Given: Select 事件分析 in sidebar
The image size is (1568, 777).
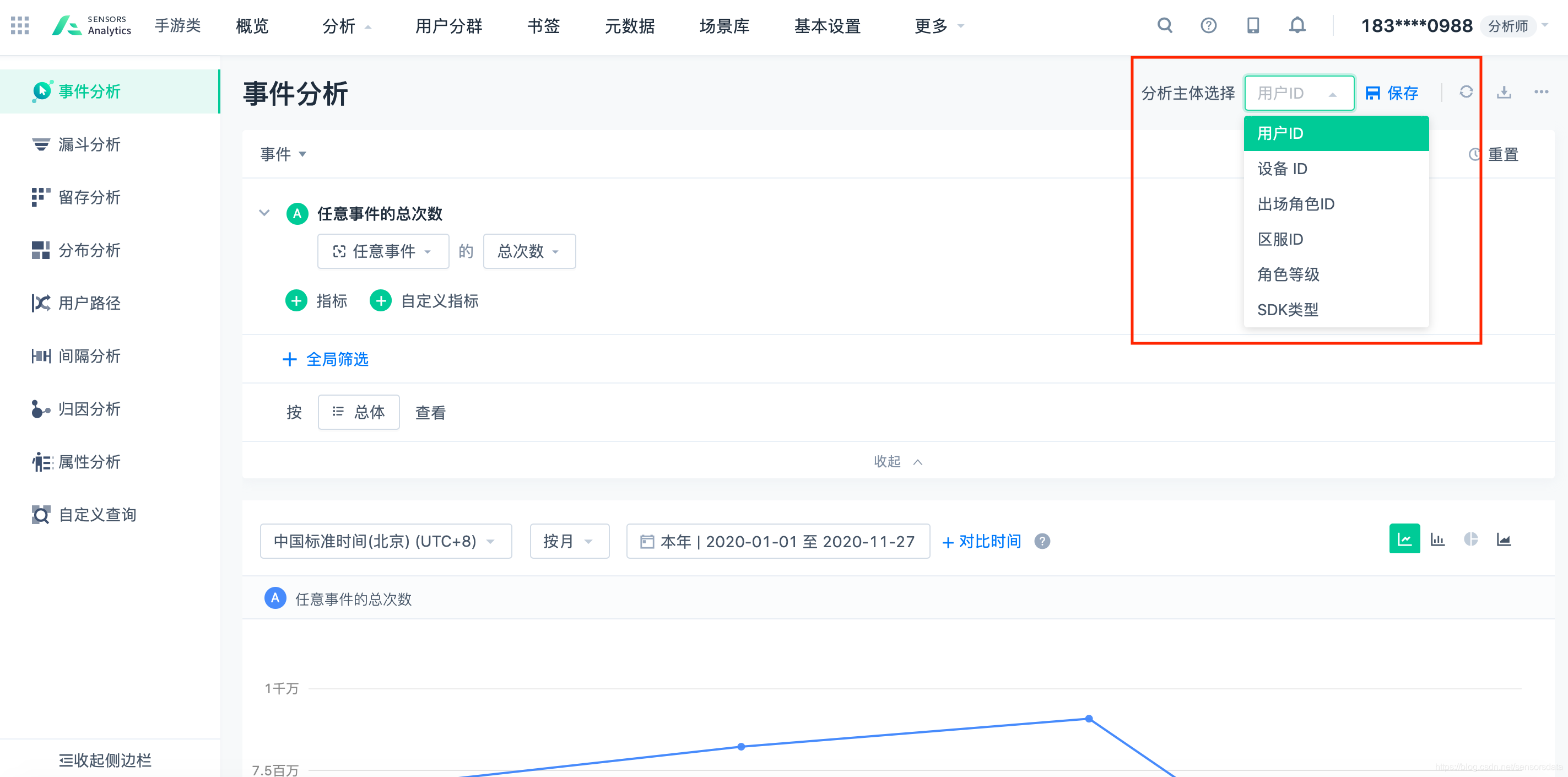Looking at the screenshot, I should click(x=110, y=91).
